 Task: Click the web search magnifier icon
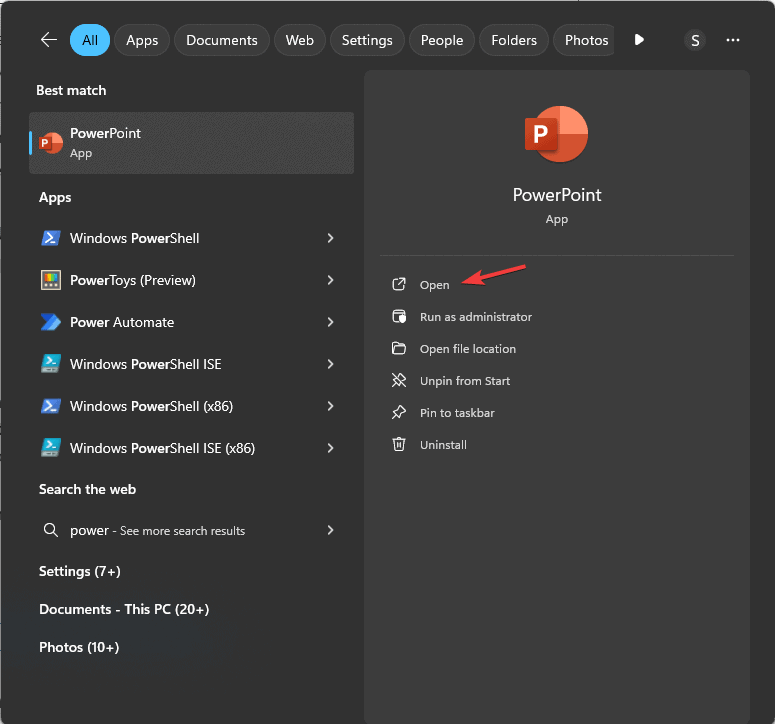(x=50, y=530)
